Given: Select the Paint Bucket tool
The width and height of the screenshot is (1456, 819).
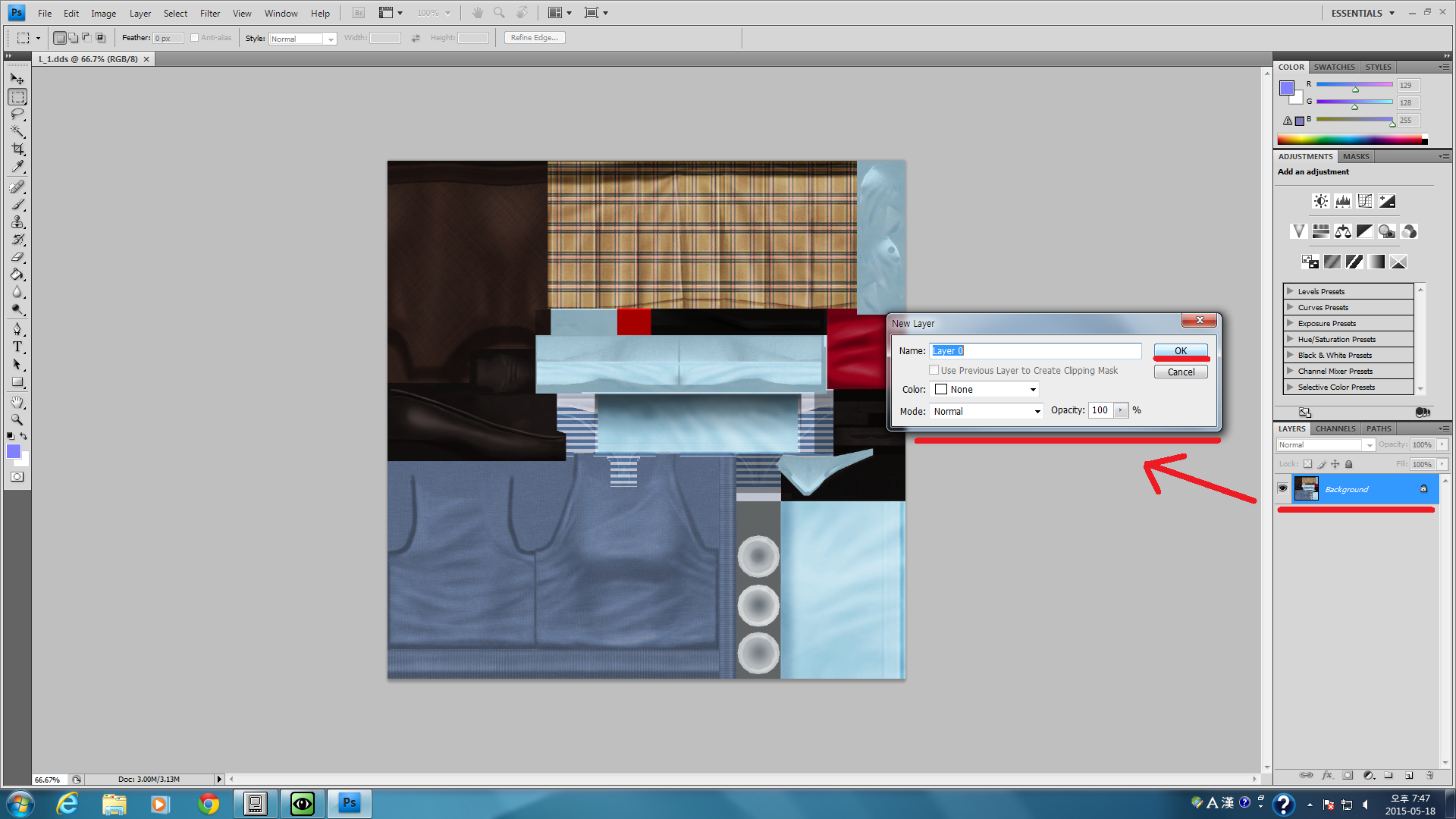Looking at the screenshot, I should click(x=17, y=275).
